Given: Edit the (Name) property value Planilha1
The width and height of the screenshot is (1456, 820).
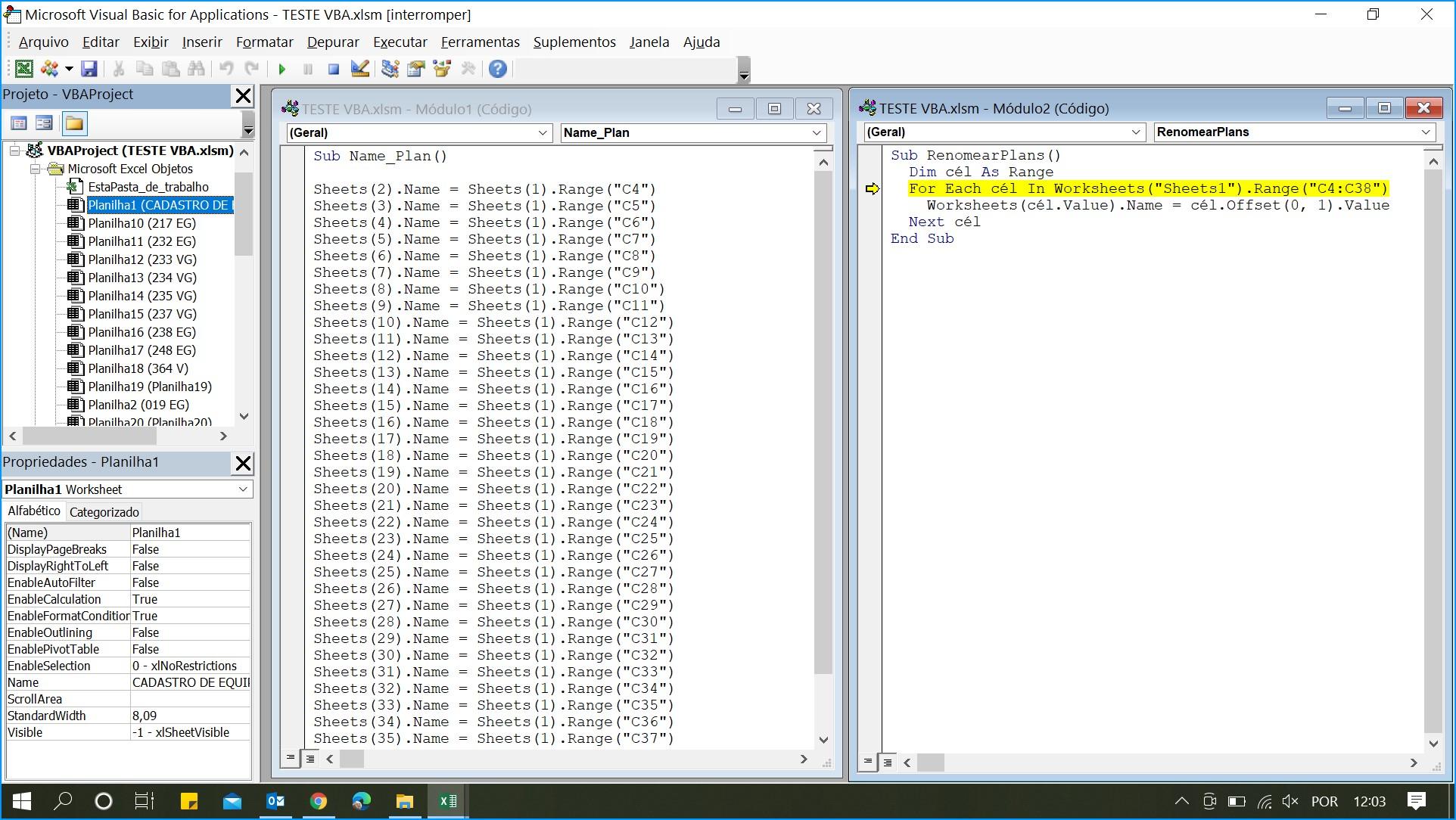Looking at the screenshot, I should 190,533.
